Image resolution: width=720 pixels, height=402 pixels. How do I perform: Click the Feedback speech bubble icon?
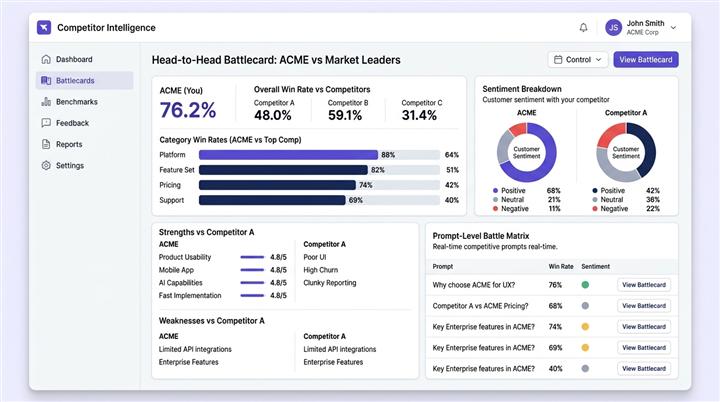coord(46,123)
